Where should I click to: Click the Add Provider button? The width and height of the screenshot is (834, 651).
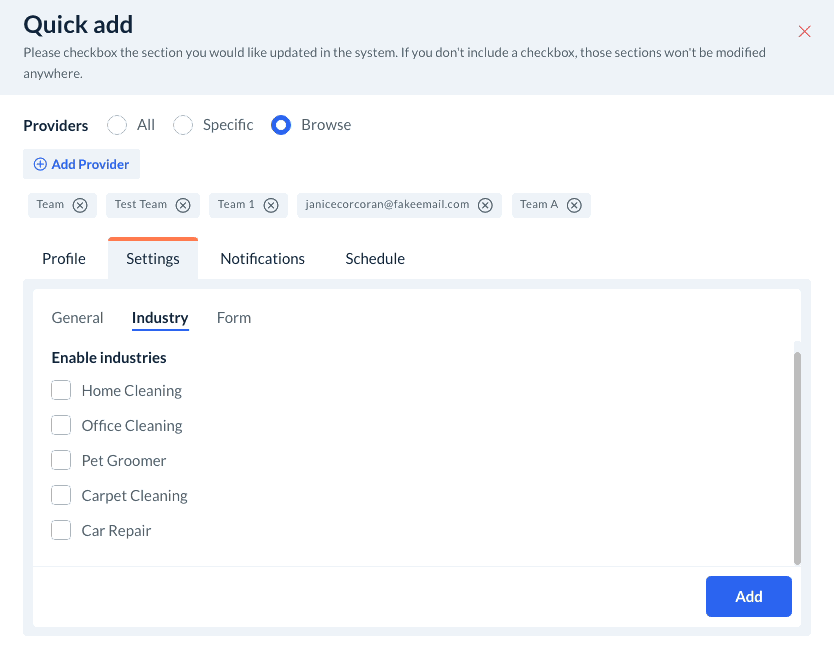tap(82, 164)
